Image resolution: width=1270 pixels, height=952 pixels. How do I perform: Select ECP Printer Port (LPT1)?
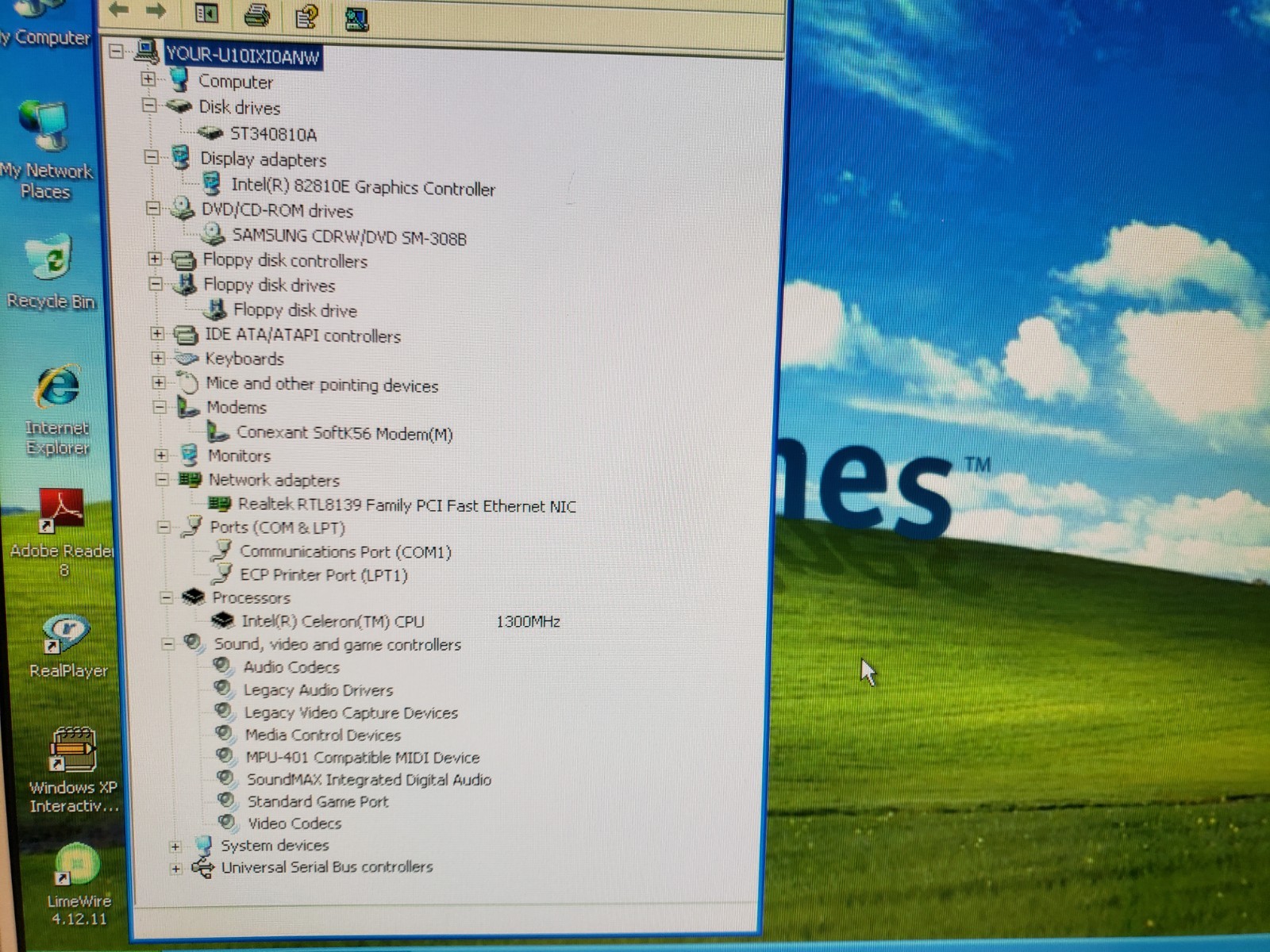324,575
